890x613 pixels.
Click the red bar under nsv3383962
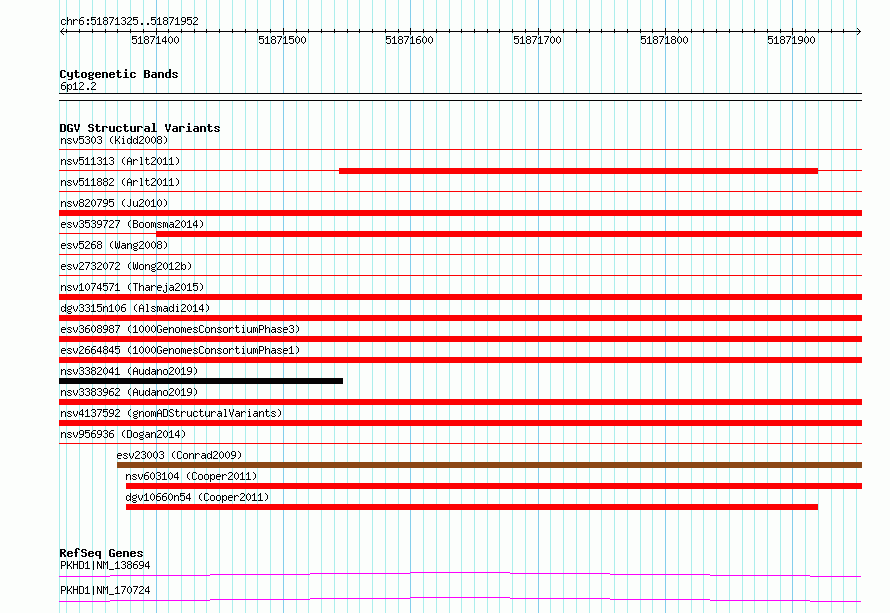(460, 402)
